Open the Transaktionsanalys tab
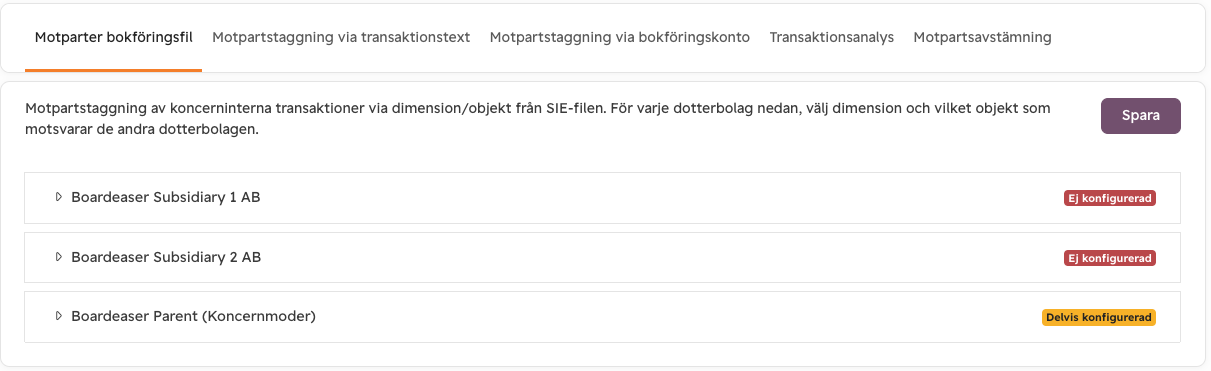The image size is (1211, 371). 832,38
